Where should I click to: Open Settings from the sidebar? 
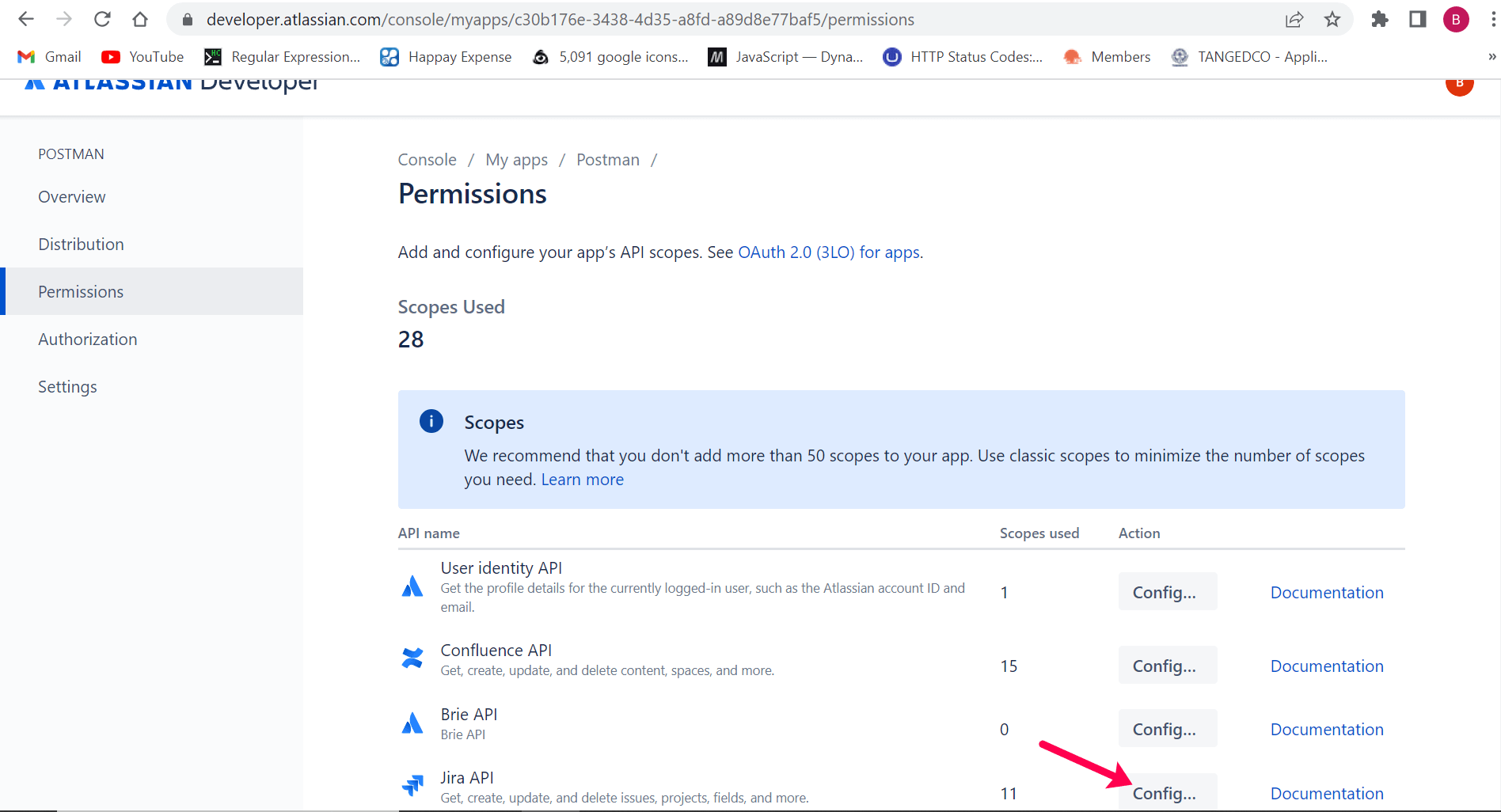coord(67,386)
